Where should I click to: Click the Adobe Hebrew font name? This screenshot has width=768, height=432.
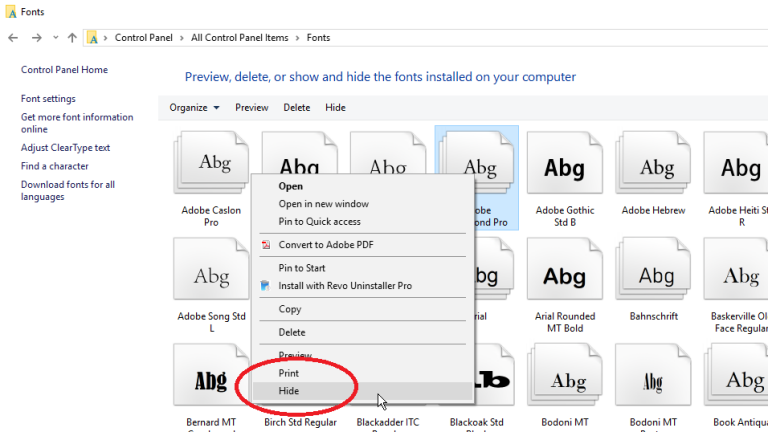coord(653,210)
